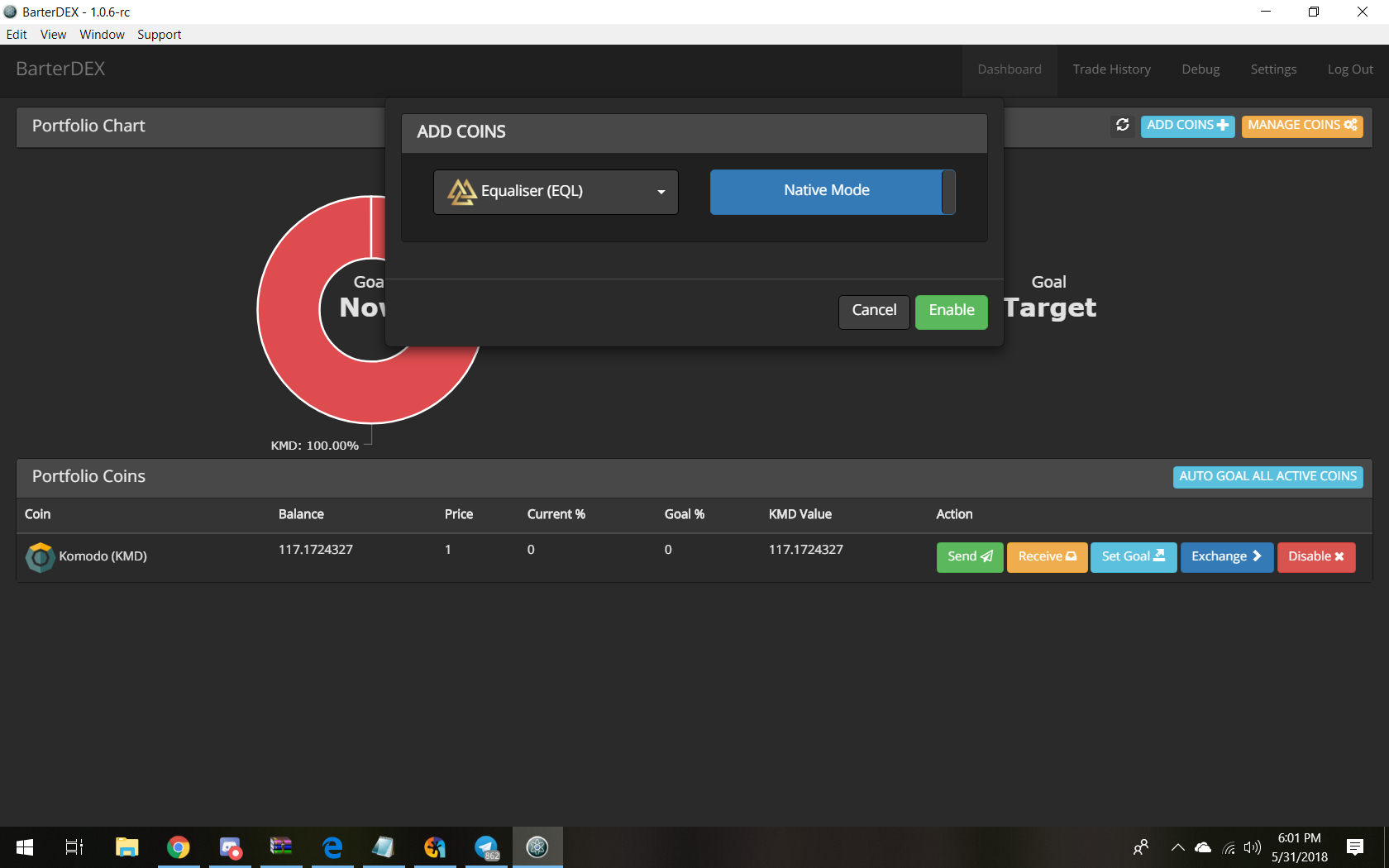Click the OneDrive cloud tray icon
Image resolution: width=1389 pixels, height=868 pixels.
click(1203, 847)
